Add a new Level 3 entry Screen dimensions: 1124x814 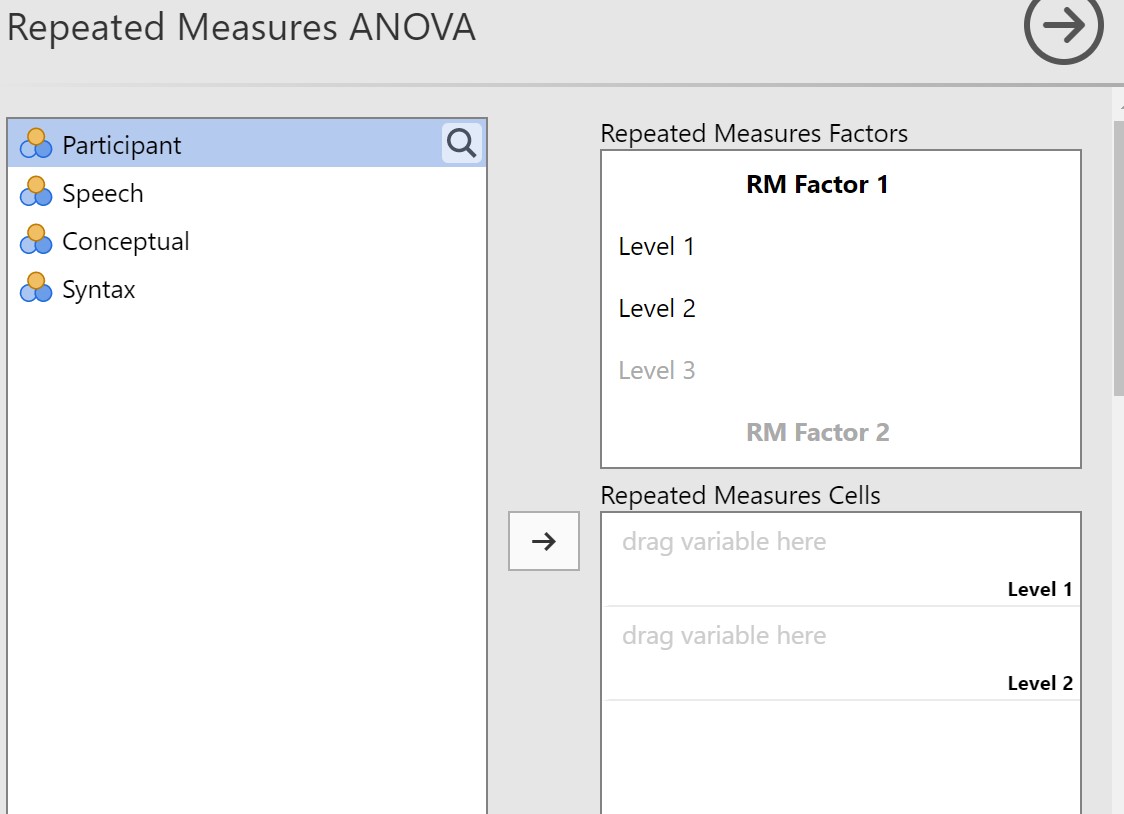657,370
